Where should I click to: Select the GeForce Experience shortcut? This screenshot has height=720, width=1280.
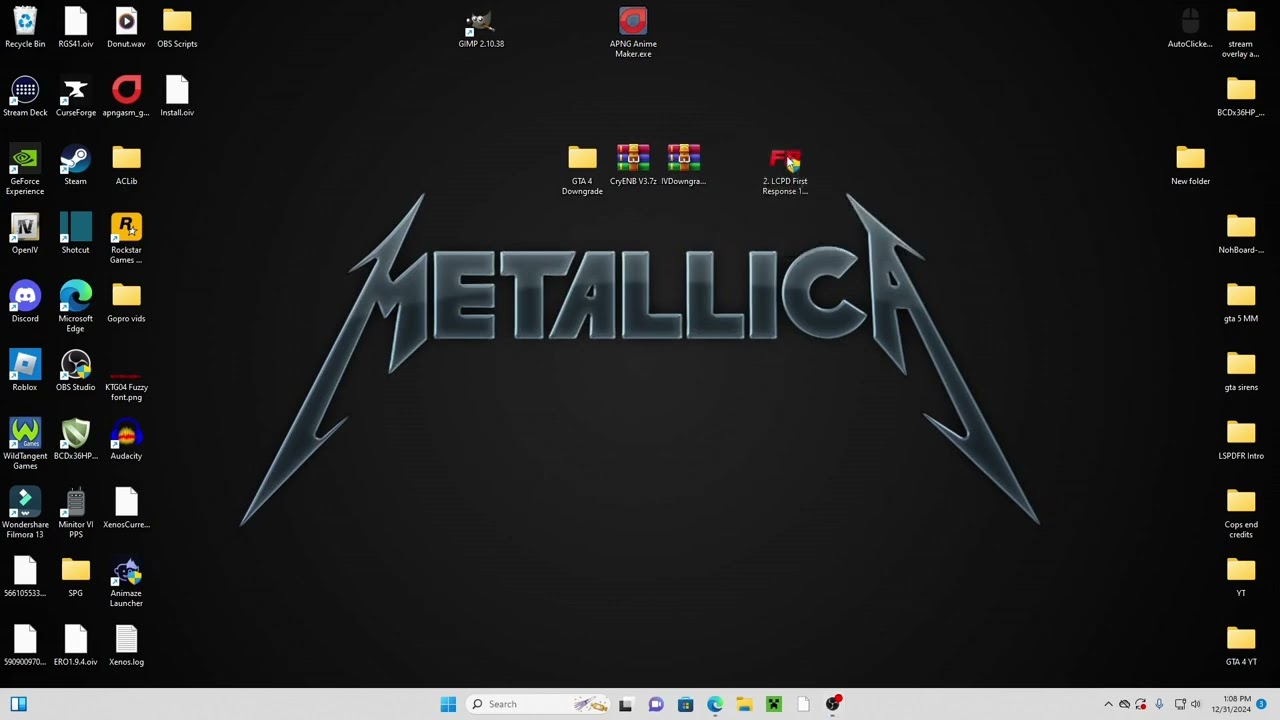tap(25, 170)
